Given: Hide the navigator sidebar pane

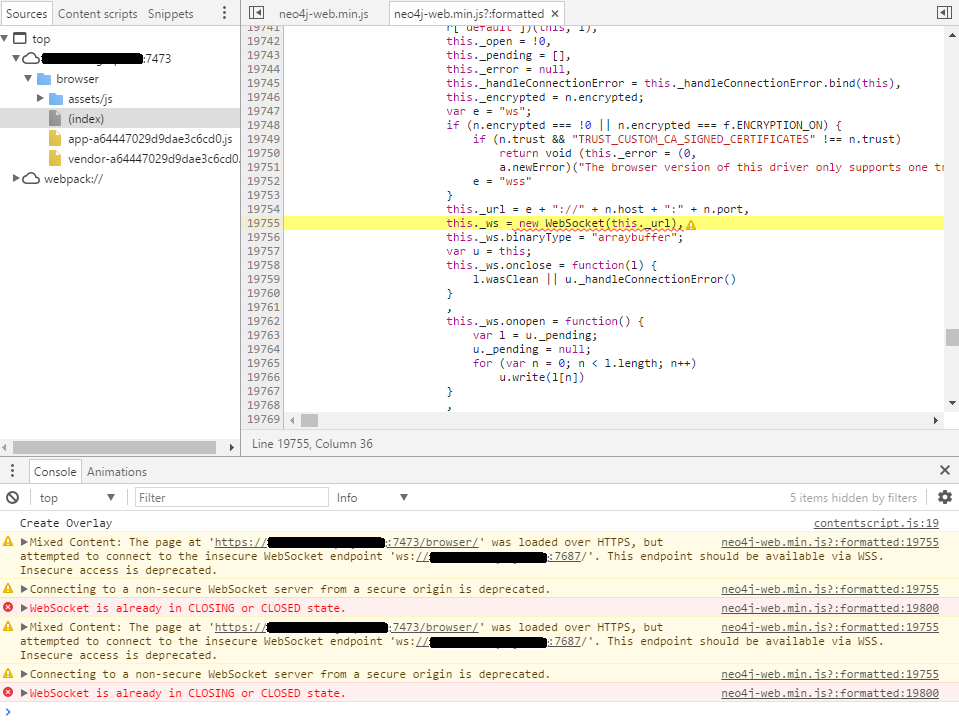Looking at the screenshot, I should click(x=257, y=13).
